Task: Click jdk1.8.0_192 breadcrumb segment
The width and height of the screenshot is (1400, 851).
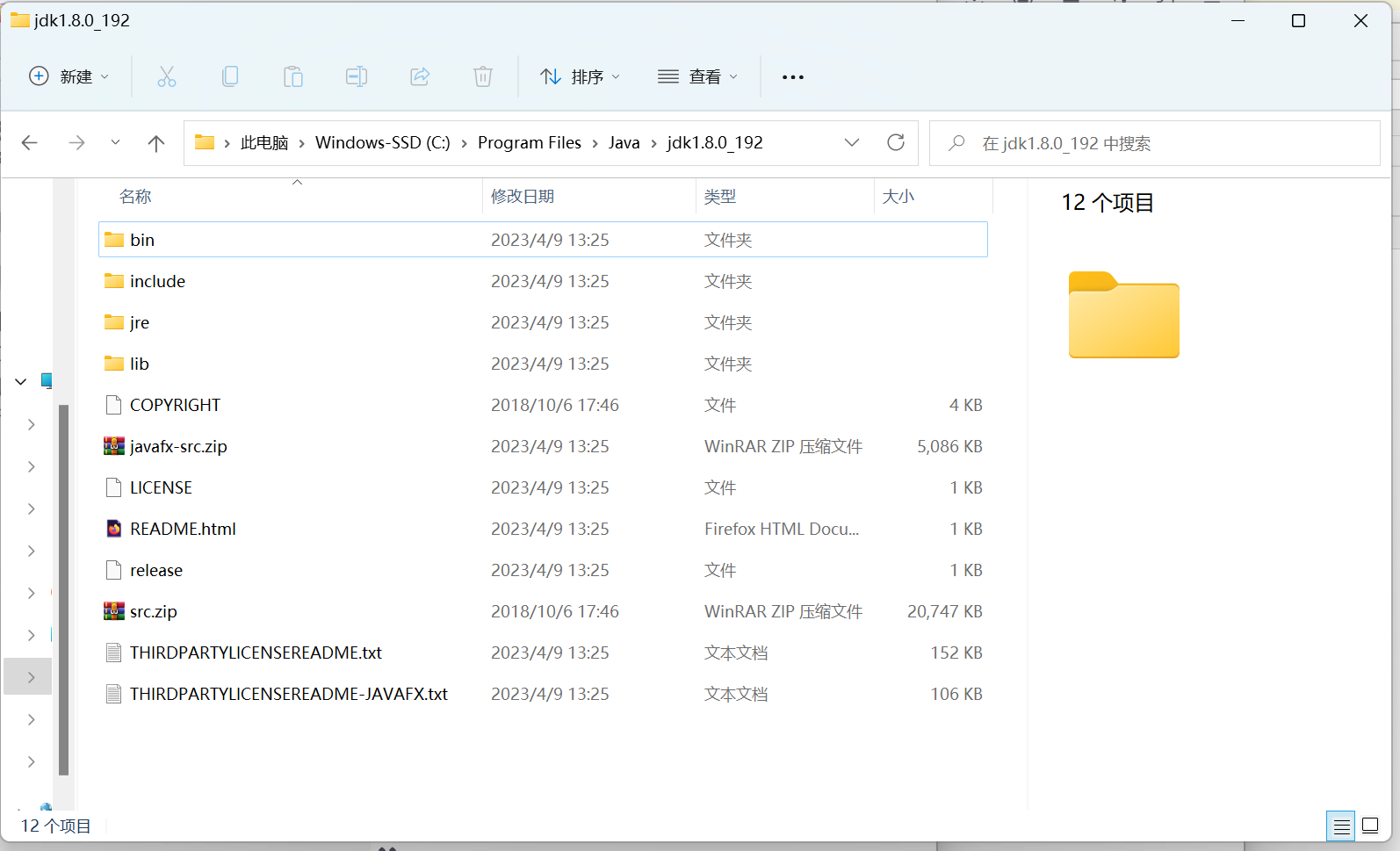Action: coord(715,143)
